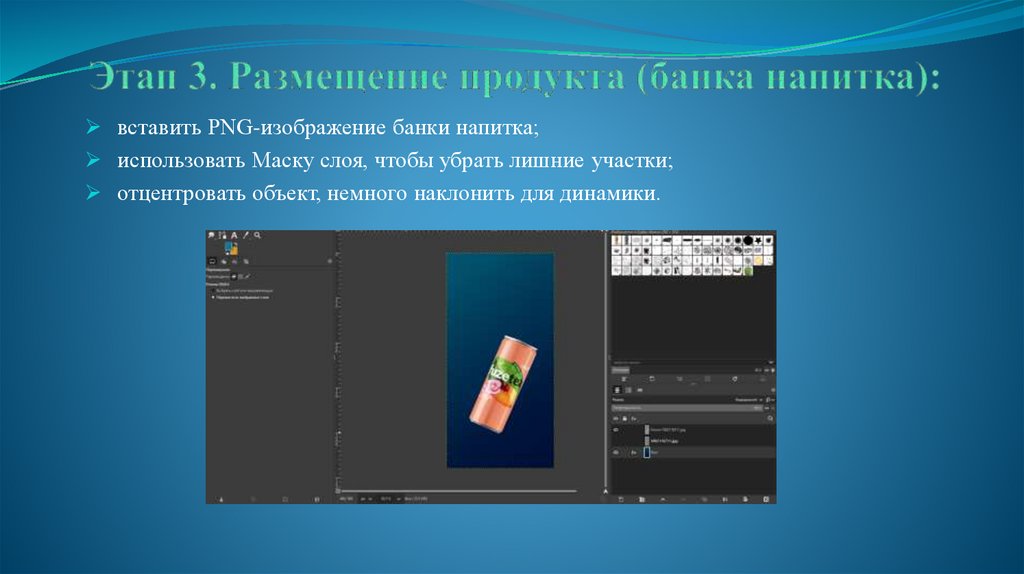Open the tool options tab configuration menu
The image size is (1024, 574).
pos(330,261)
